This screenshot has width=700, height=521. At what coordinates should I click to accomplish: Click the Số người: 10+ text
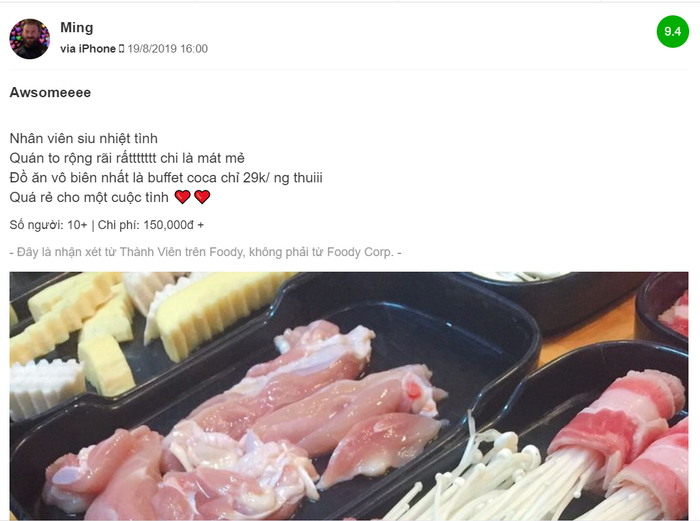48,225
